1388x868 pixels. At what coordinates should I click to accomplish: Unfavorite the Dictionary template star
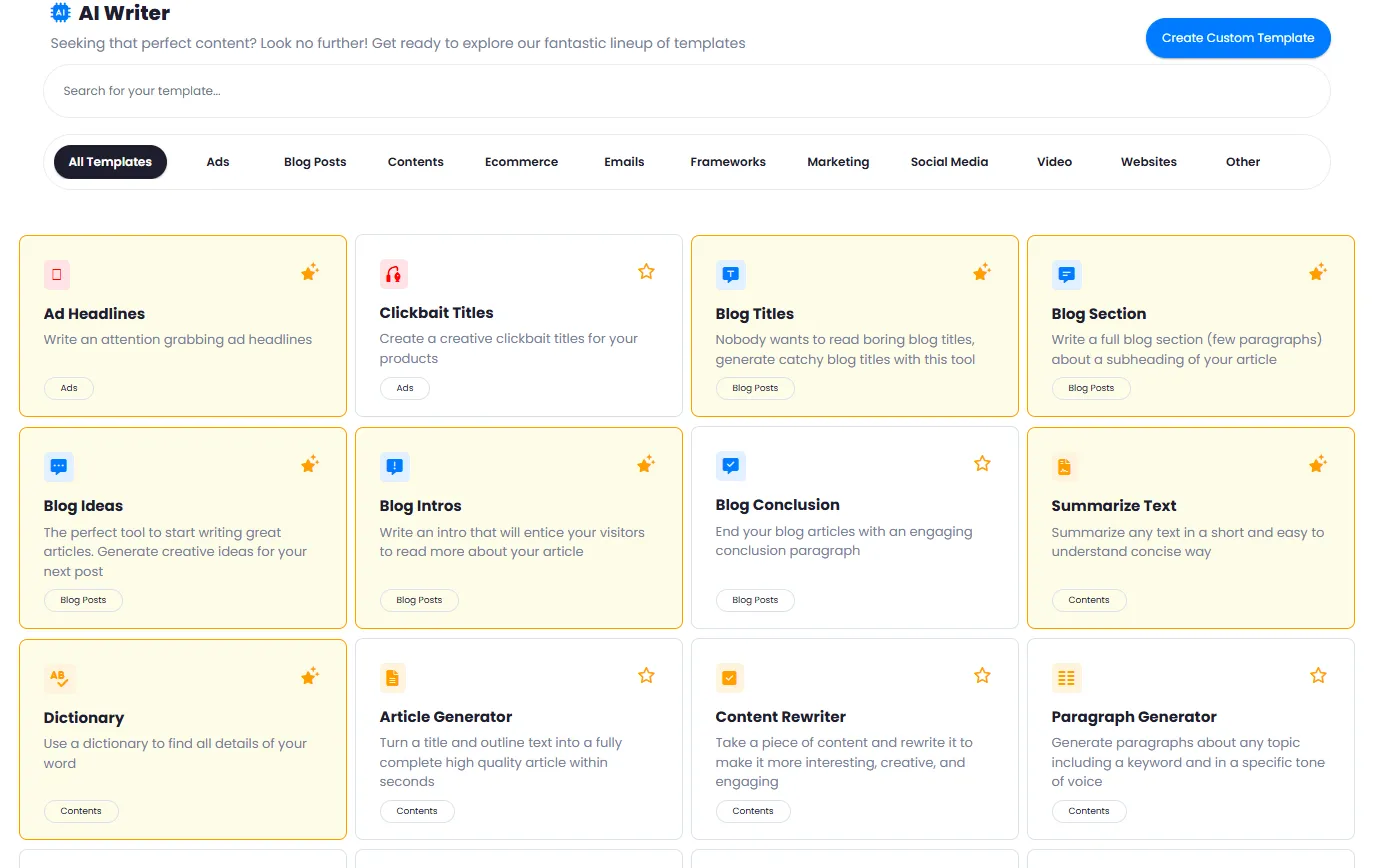tap(310, 676)
